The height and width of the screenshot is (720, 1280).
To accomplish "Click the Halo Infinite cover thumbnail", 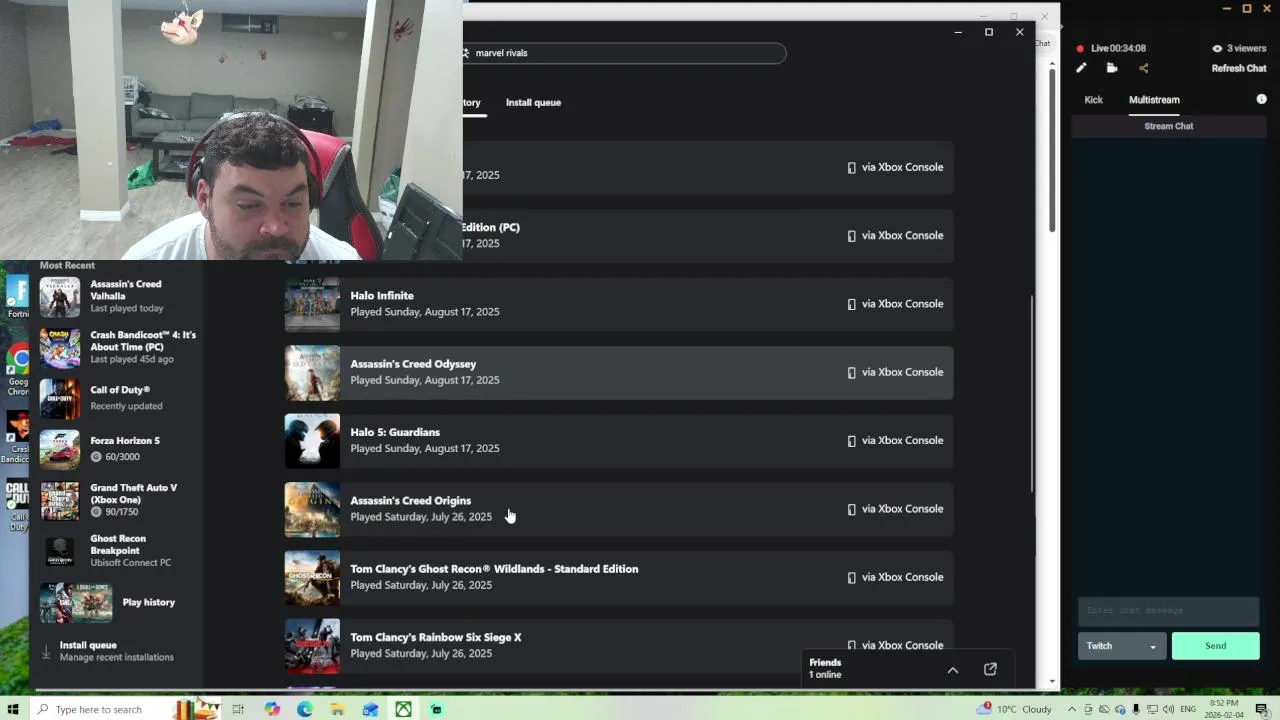I will point(312,304).
